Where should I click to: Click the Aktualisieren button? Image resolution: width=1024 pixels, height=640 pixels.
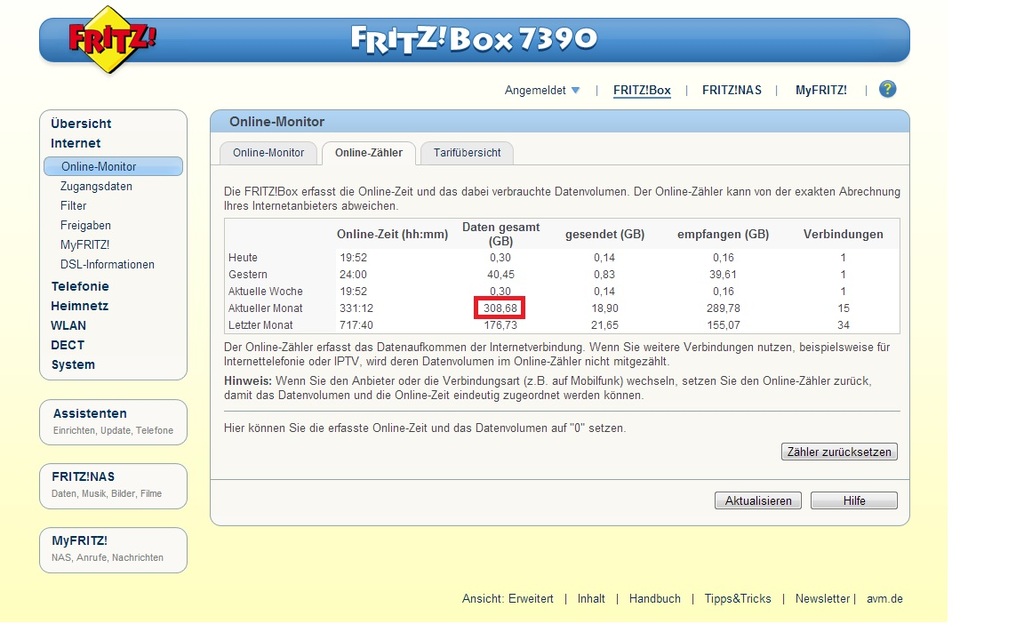[758, 501]
